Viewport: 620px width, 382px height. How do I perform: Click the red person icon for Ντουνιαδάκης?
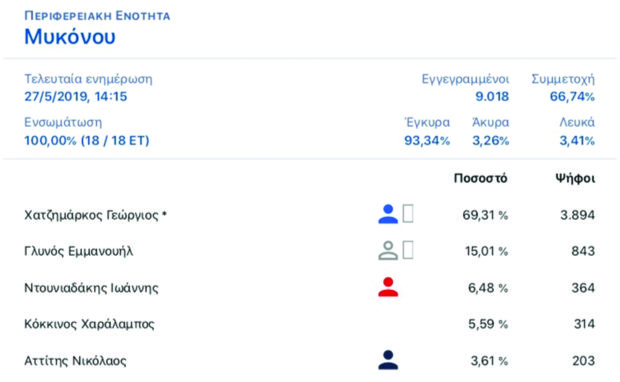tap(388, 287)
